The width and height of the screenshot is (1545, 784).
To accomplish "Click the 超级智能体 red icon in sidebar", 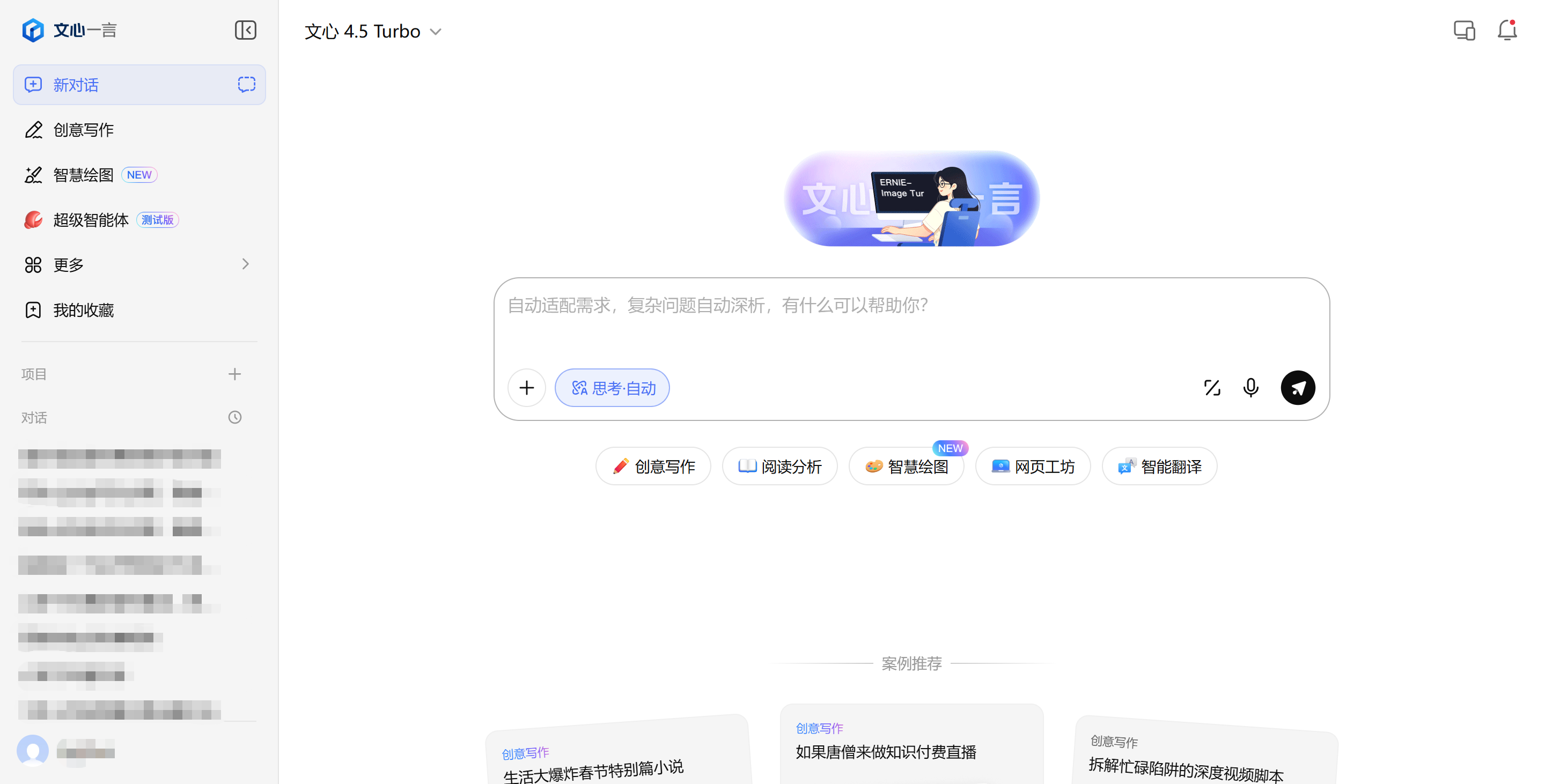I will pos(34,220).
